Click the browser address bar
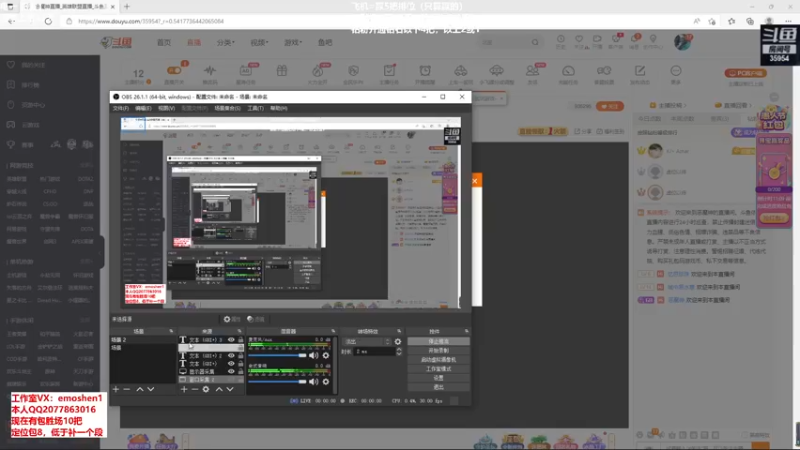800x450 pixels. [x=378, y=21]
